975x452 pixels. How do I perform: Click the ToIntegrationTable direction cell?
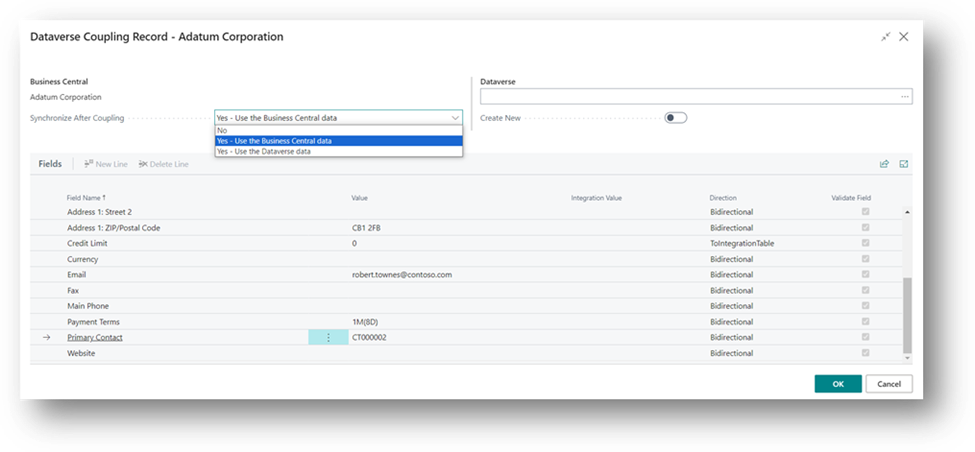pos(742,244)
